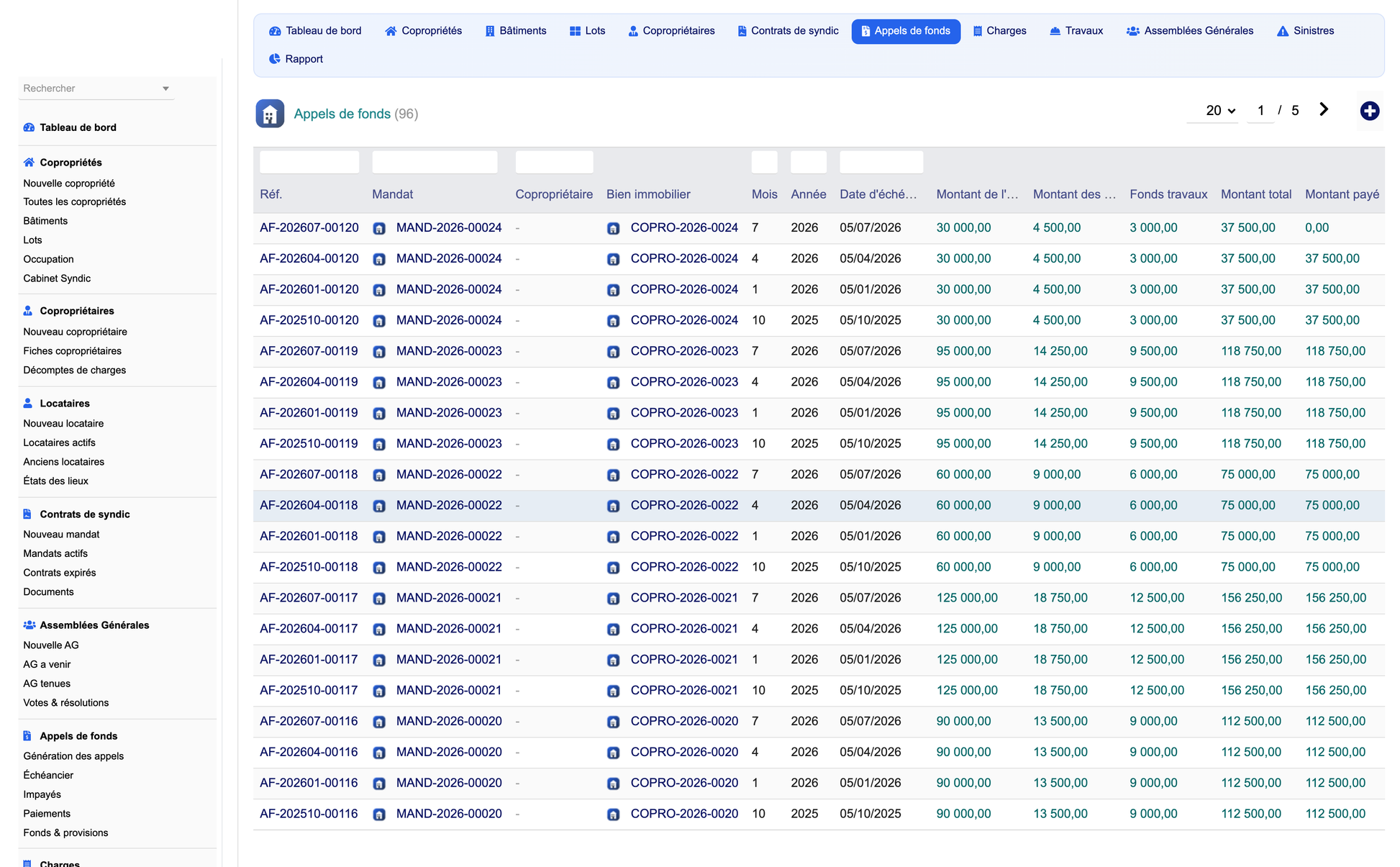Click the Lots grid icon in top nav

click(575, 31)
